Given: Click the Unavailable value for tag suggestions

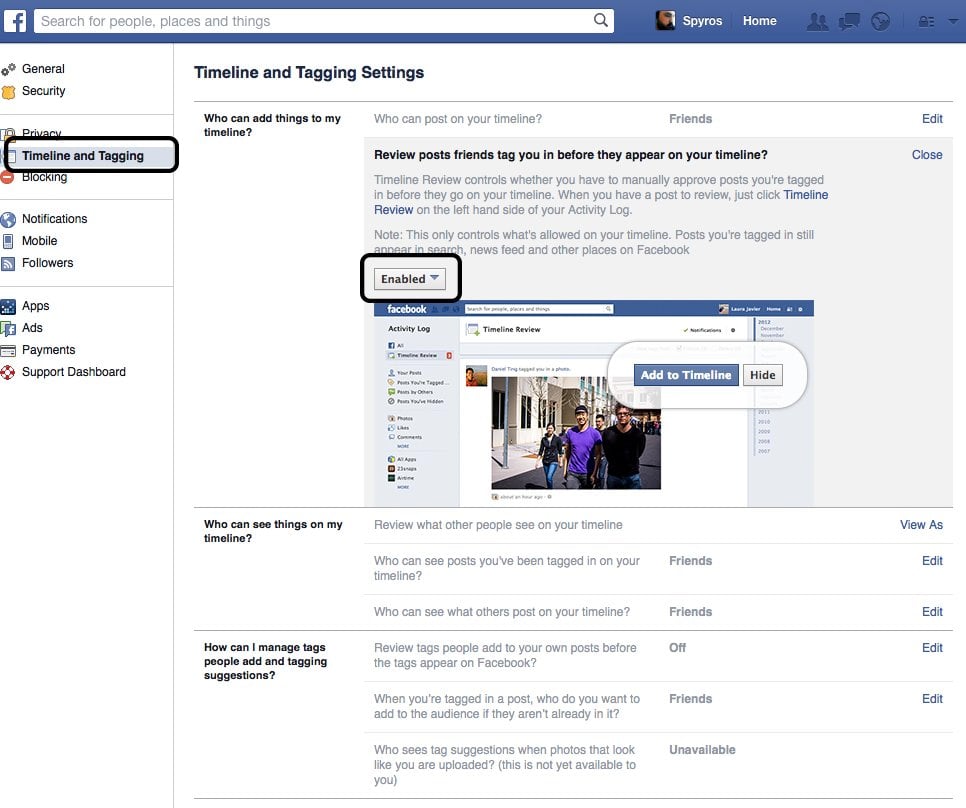Looking at the screenshot, I should pos(702,750).
